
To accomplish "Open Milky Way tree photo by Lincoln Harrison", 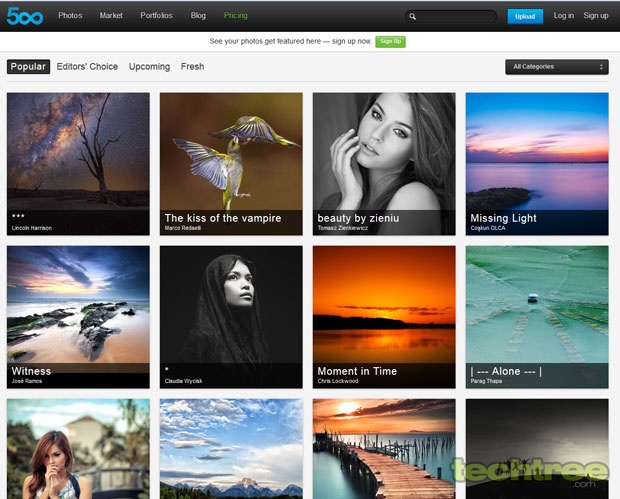I will click(x=78, y=164).
